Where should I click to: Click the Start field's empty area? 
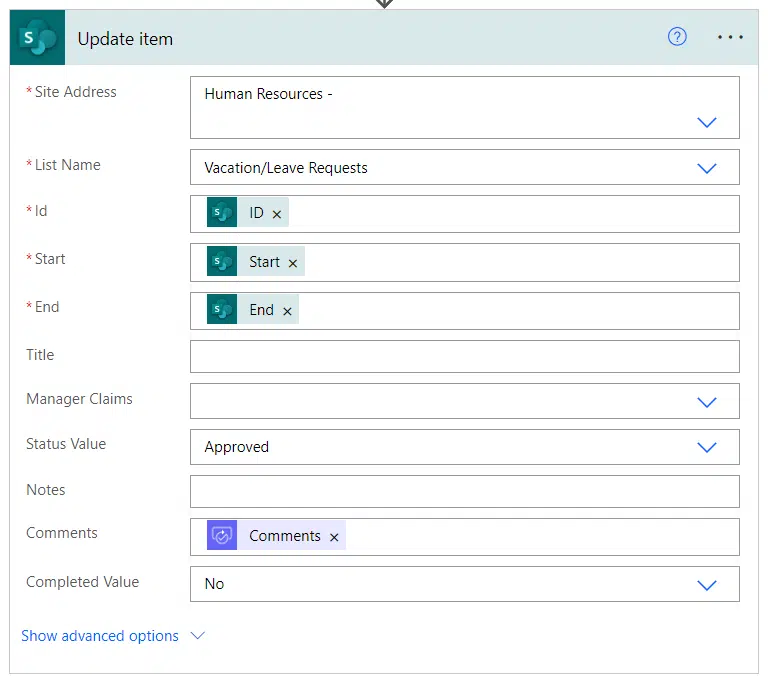[x=522, y=262]
